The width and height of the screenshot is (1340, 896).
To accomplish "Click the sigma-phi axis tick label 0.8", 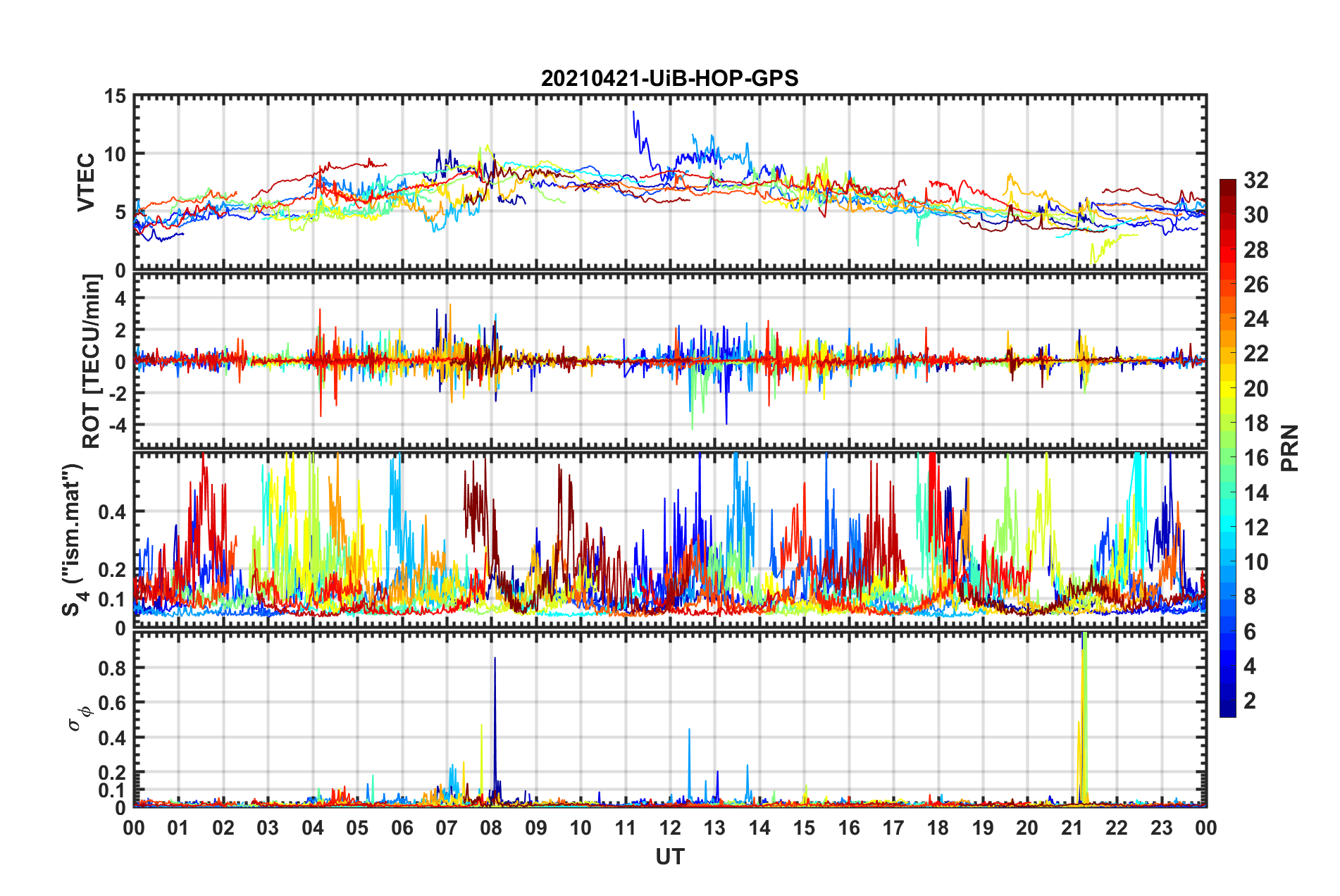I will click(112, 668).
